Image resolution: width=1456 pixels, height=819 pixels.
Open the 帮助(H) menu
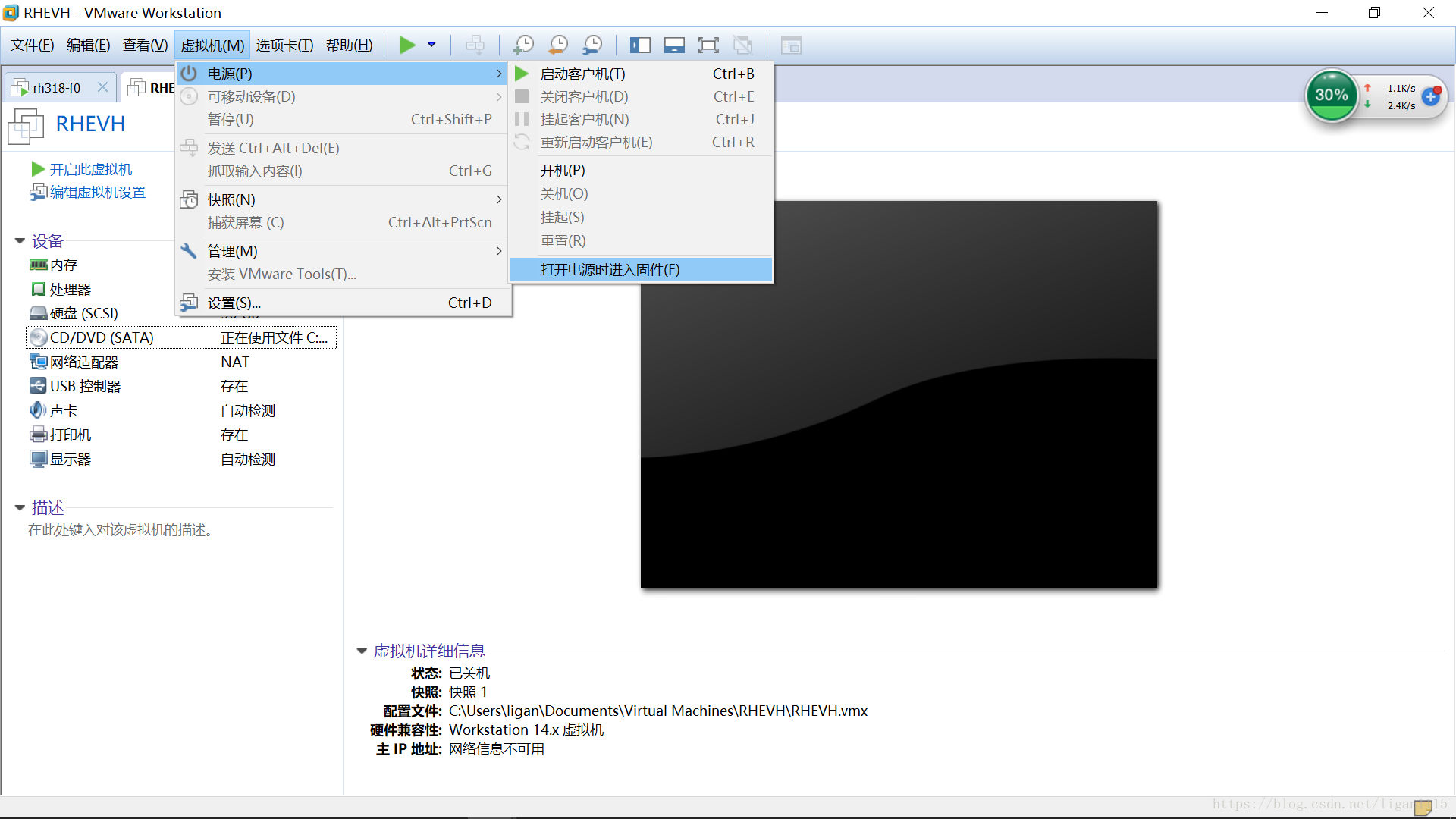click(350, 45)
